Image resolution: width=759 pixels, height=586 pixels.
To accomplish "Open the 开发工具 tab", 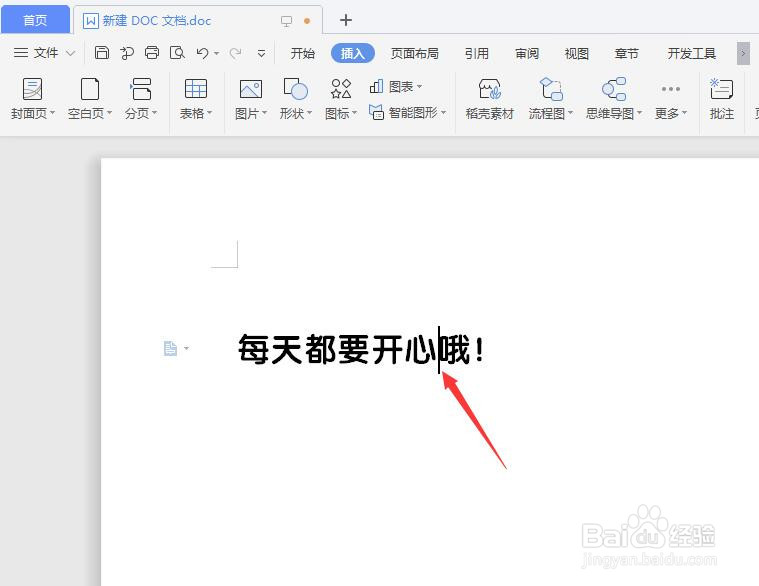I will [x=691, y=53].
